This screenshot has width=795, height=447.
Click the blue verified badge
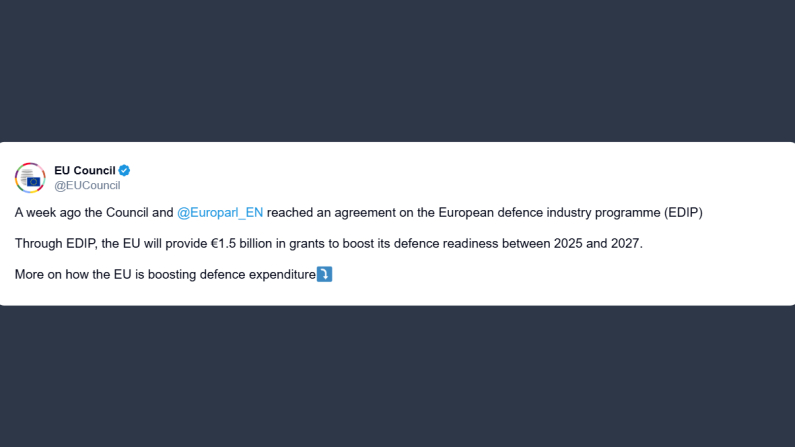point(125,170)
